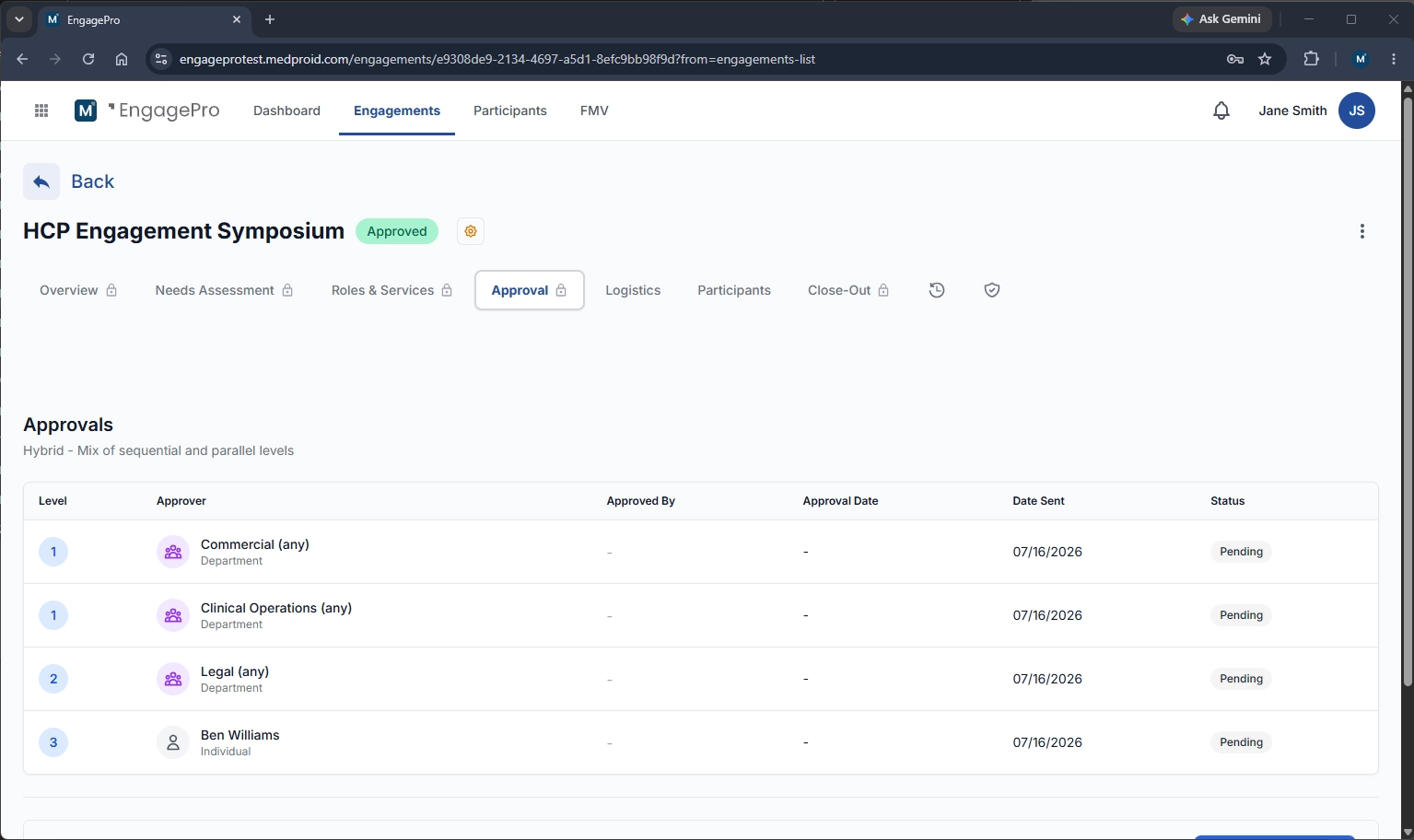Go to Dashboard nav item
The width and height of the screenshot is (1414, 840).
pos(286,111)
